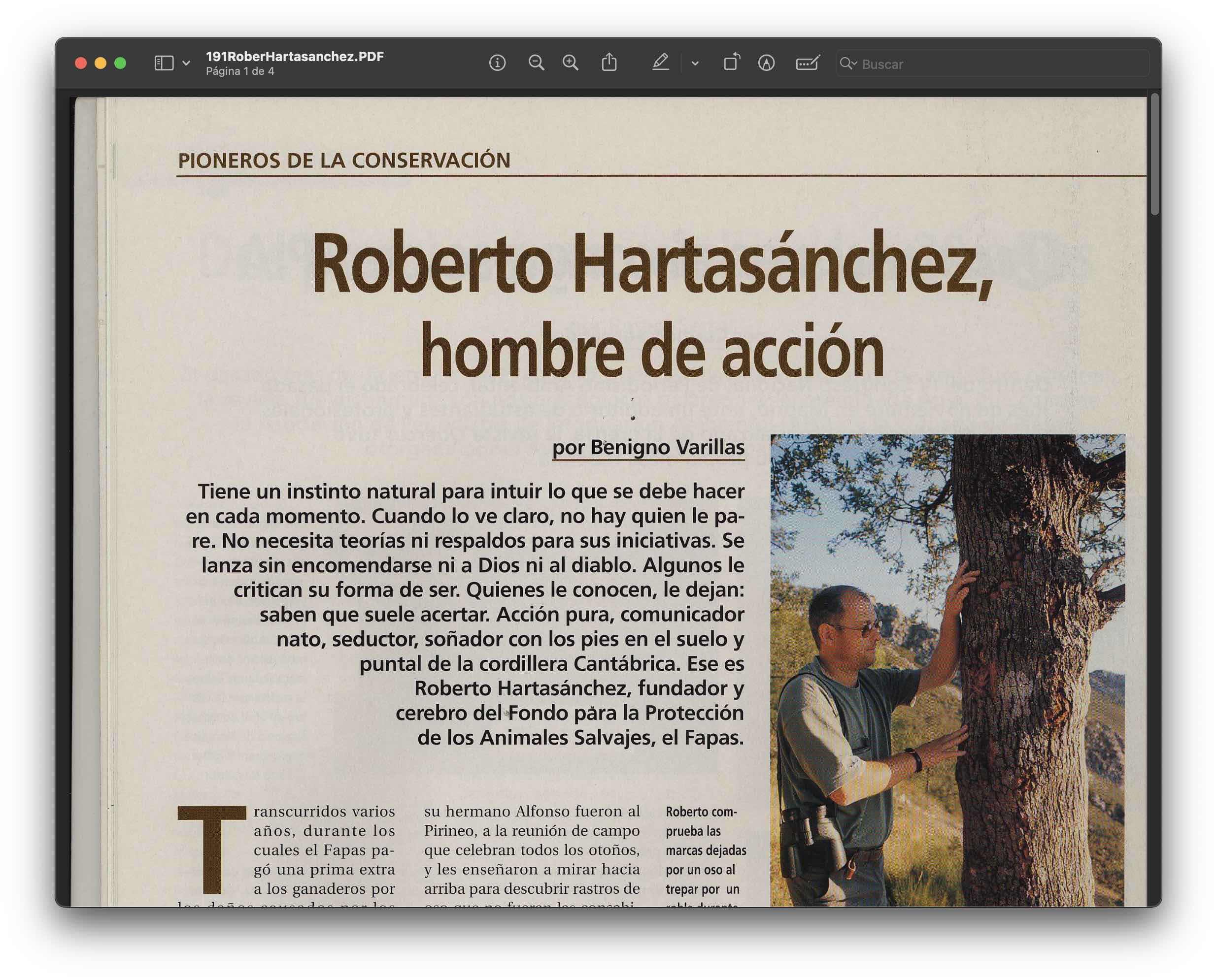Open the search options magnifier
1217x980 pixels.
(847, 63)
